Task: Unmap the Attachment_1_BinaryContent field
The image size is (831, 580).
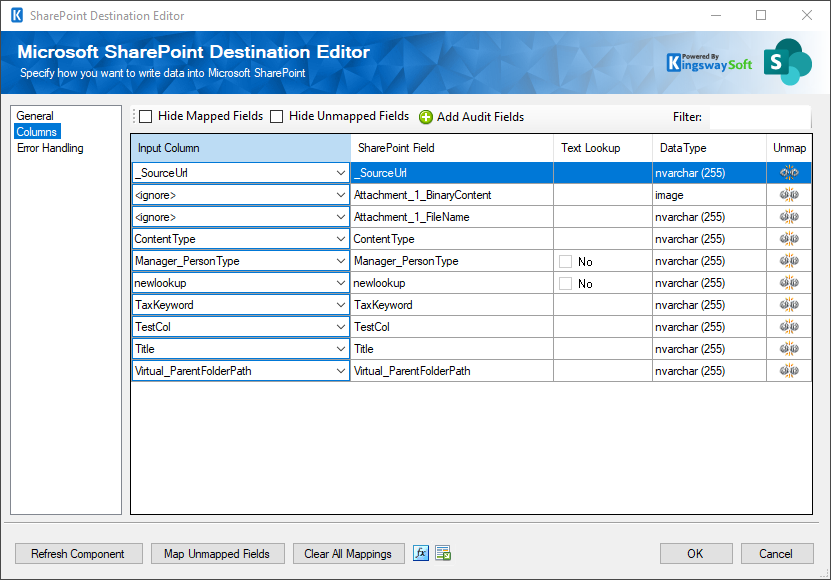Action: tap(789, 195)
